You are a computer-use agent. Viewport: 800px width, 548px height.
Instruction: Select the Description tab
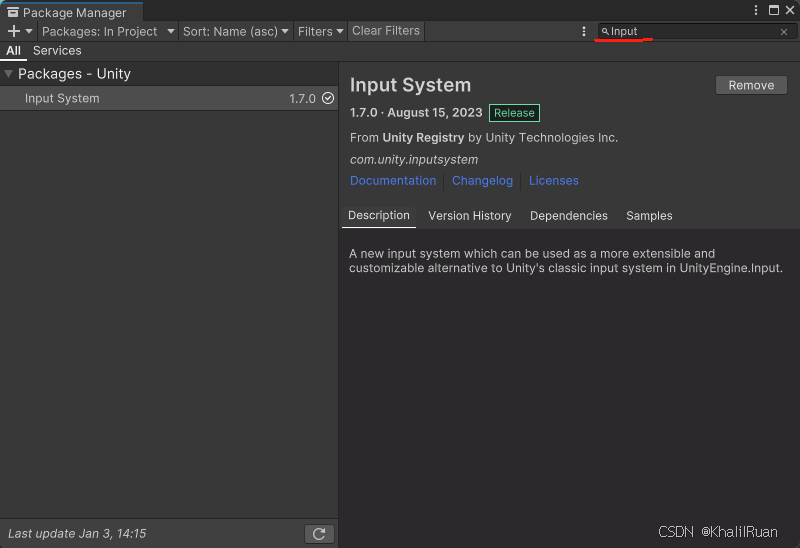pos(379,215)
